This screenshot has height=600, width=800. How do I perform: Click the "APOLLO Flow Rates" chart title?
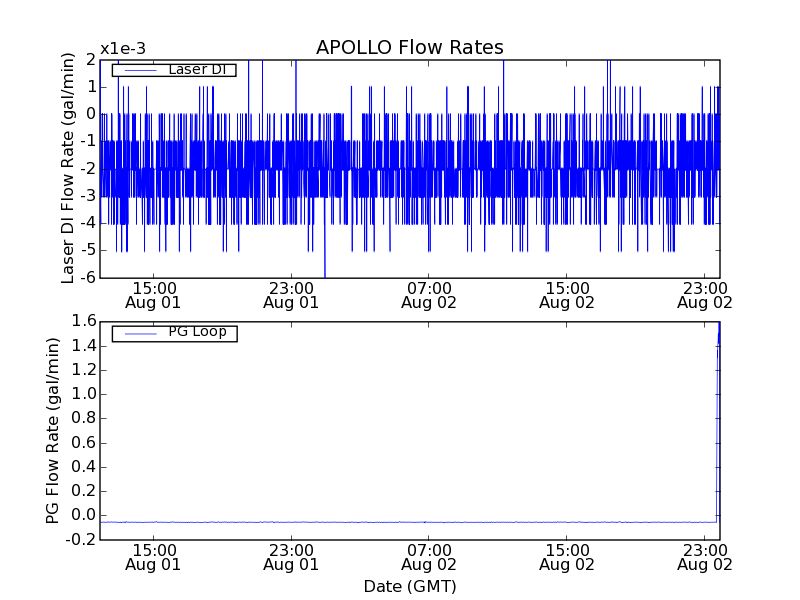click(x=410, y=48)
